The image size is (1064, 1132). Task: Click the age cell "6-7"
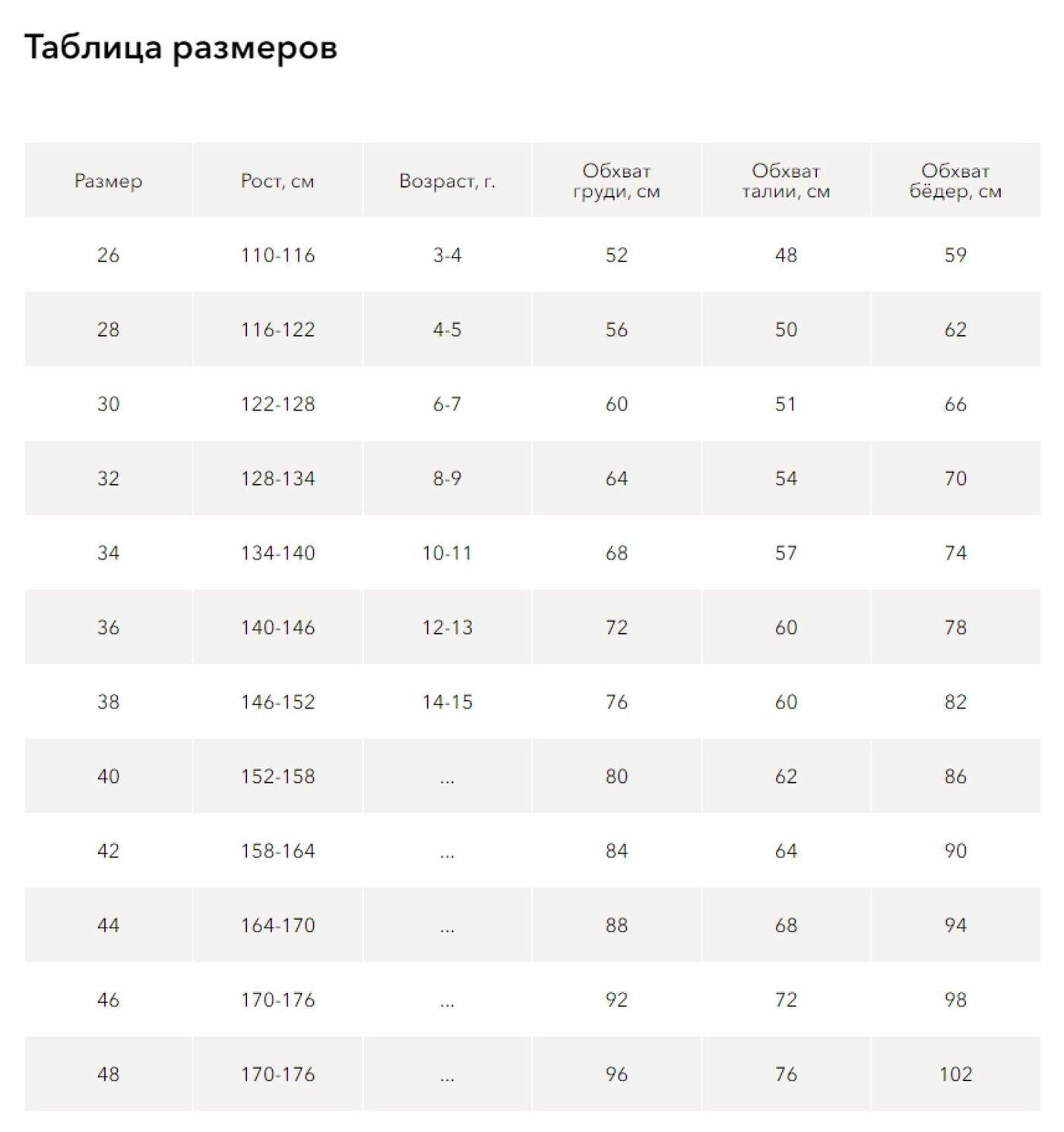(447, 404)
